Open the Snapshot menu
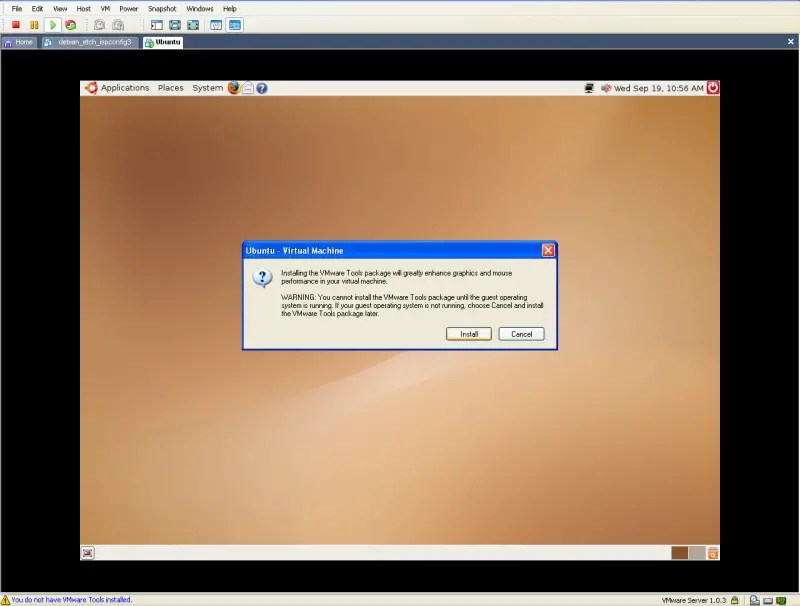 162,9
